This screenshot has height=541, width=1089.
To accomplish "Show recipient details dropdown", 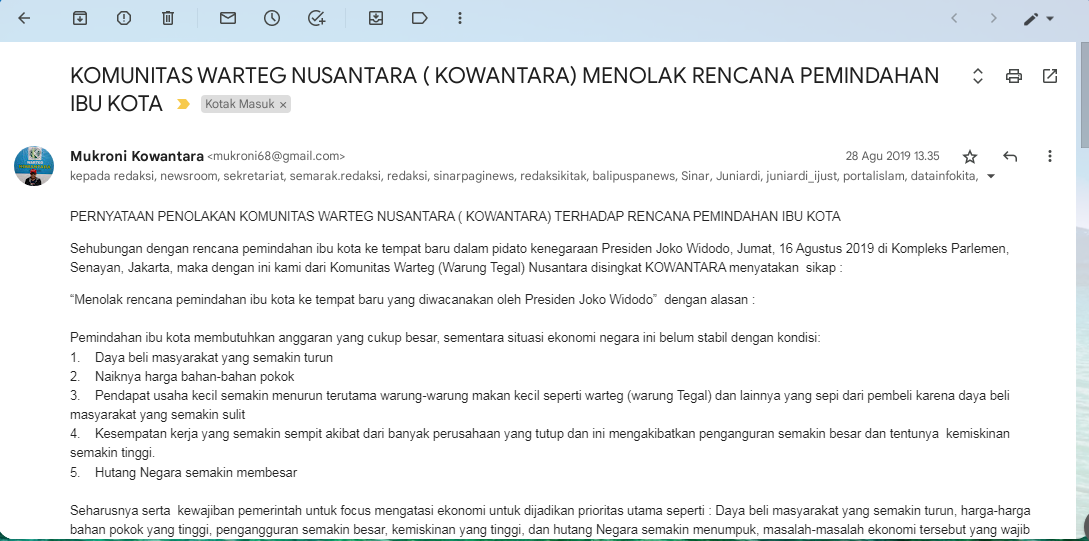I will pos(991,176).
